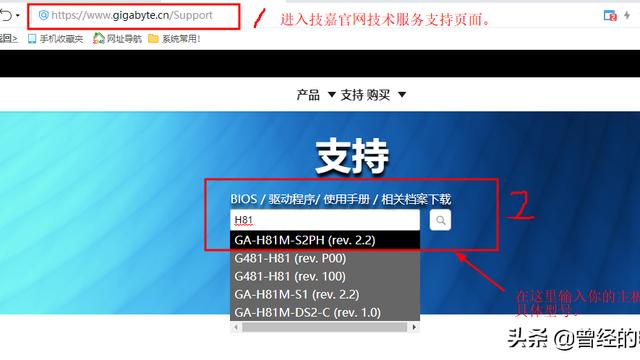This screenshot has width=640, height=360.
Task: Open the 支持 navigation menu item
Action: pos(352,95)
